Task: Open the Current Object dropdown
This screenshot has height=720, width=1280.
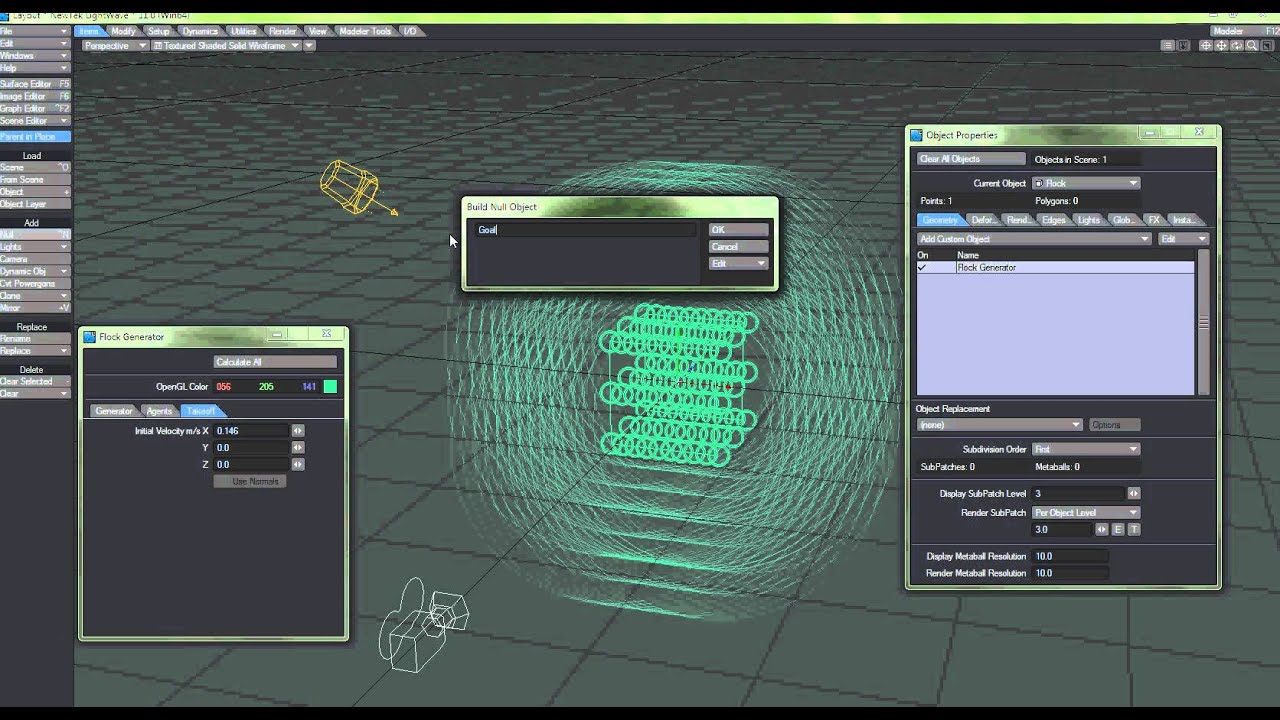Action: pyautogui.click(x=1085, y=183)
